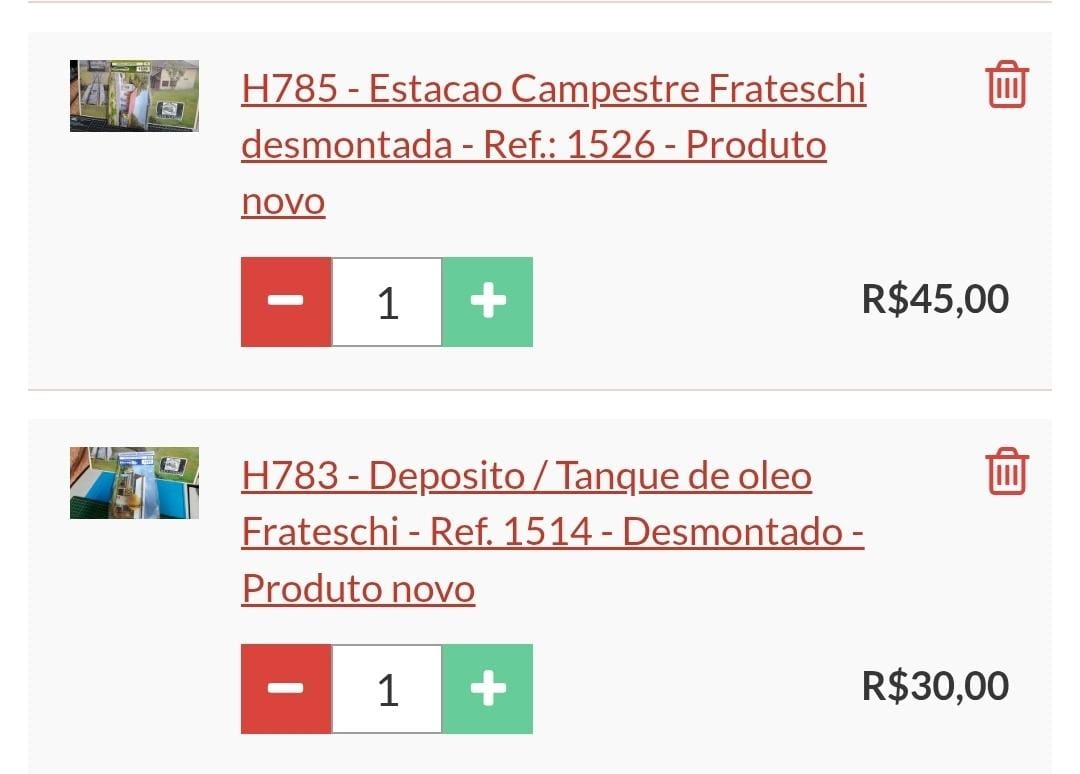Image resolution: width=1080 pixels, height=774 pixels.
Task: Click the word 'novo' ending the H785 title
Action: (x=283, y=202)
